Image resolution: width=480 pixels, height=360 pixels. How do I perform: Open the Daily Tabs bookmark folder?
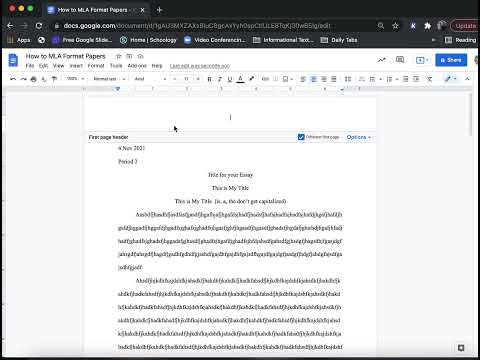(339, 40)
